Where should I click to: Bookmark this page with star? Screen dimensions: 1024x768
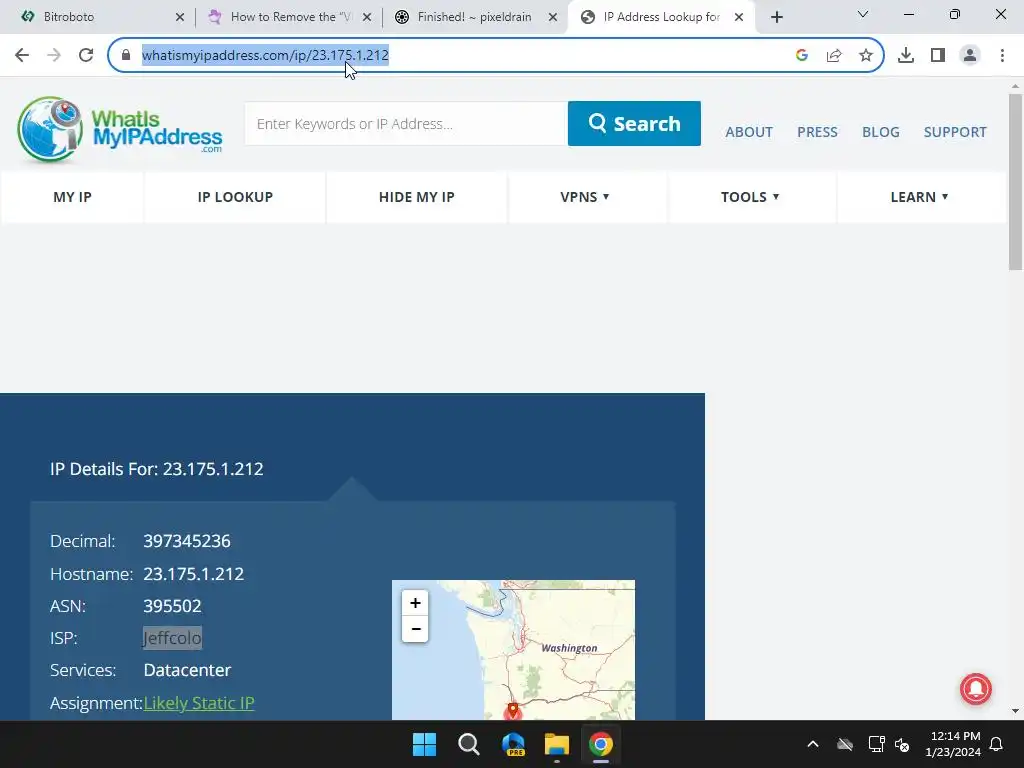(x=866, y=56)
